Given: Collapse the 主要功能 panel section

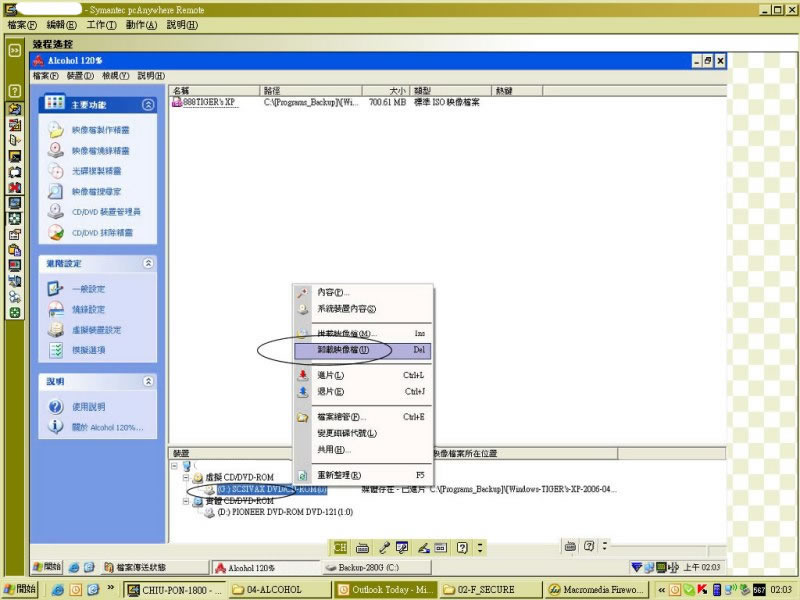Looking at the screenshot, I should [x=148, y=105].
